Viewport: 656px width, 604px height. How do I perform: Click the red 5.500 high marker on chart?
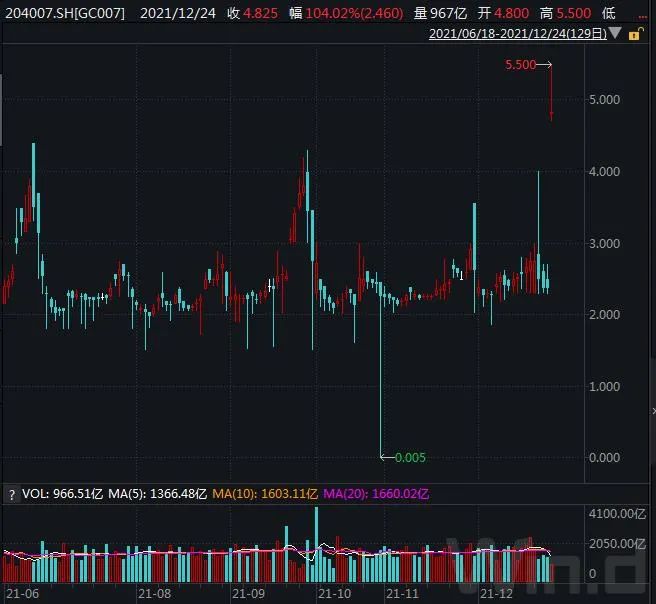(x=520, y=65)
